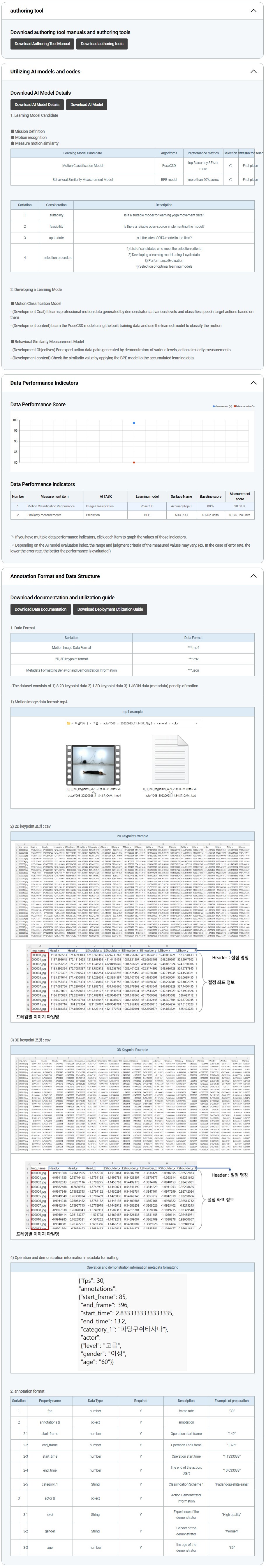Select radio for Behavioral Similarity Measurement Model

click(230, 180)
